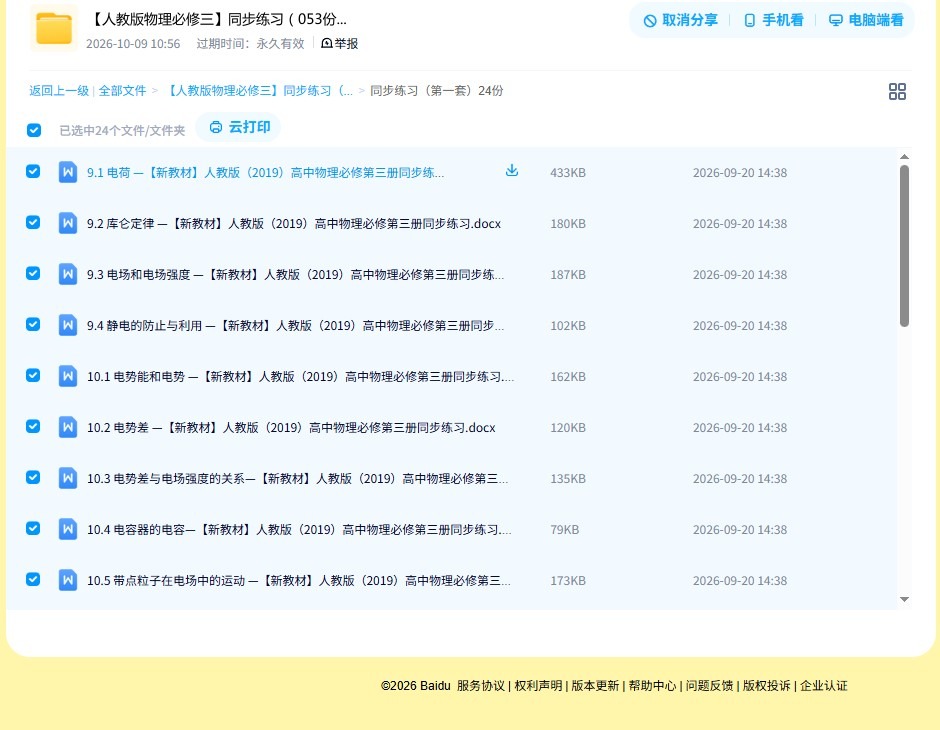This screenshot has width=940, height=730.
Task: Open file 9.3 电场和电场强度
Action: 295,274
